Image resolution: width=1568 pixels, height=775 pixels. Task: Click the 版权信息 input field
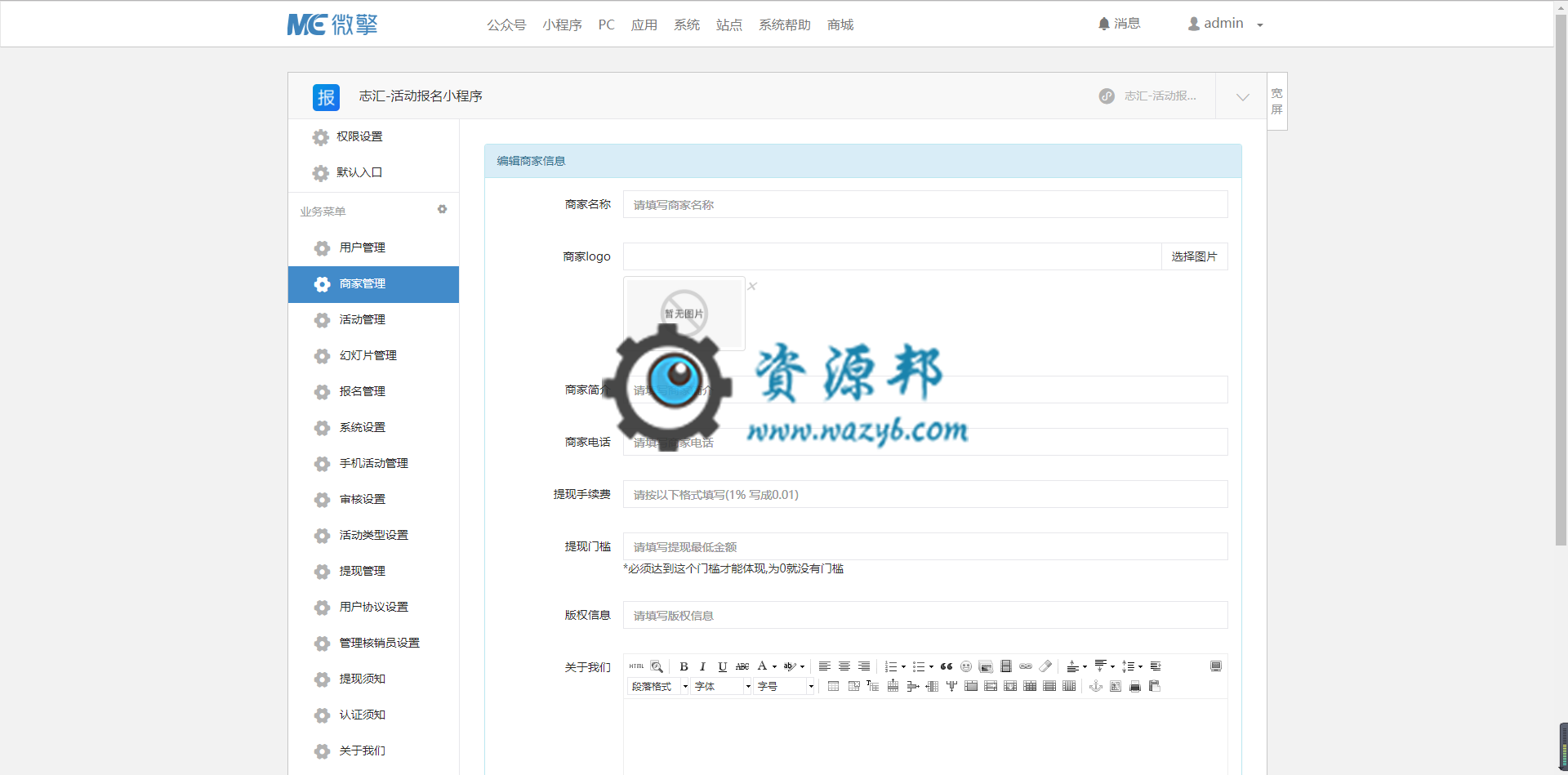tap(925, 615)
